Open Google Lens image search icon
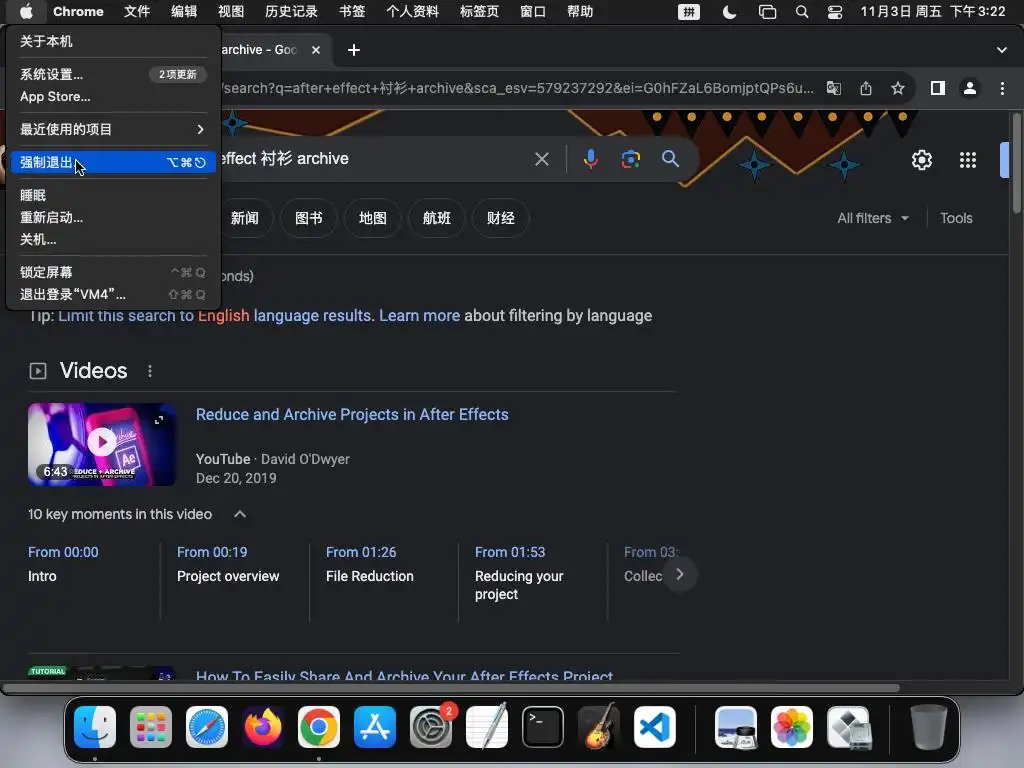The width and height of the screenshot is (1024, 768). click(x=630, y=159)
